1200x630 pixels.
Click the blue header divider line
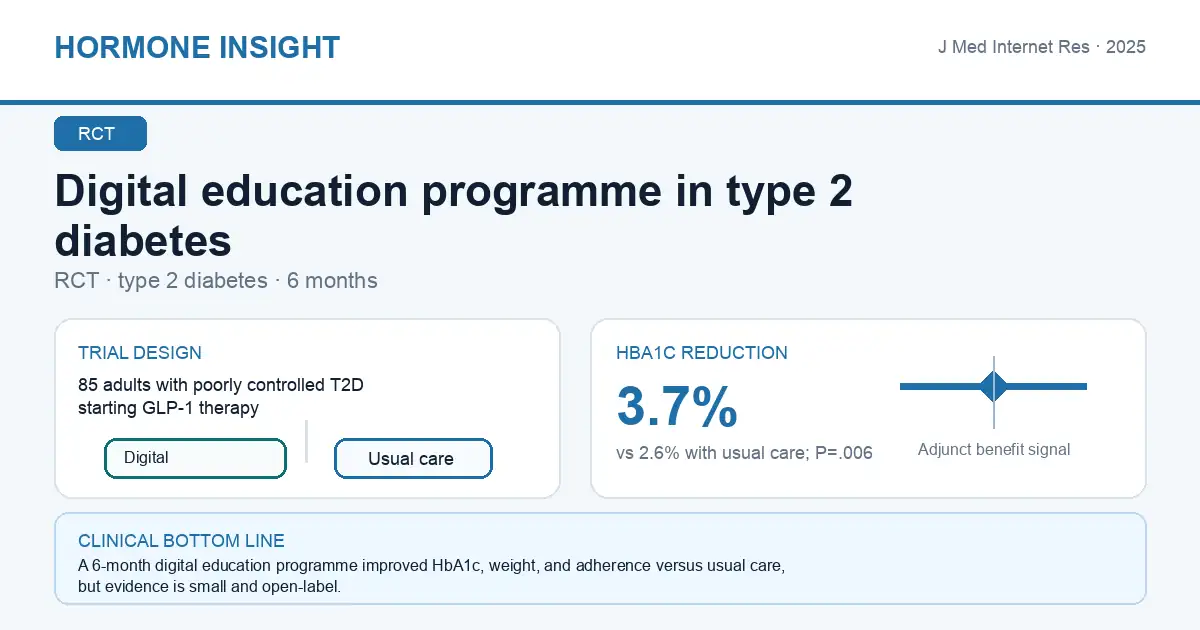(x=600, y=102)
